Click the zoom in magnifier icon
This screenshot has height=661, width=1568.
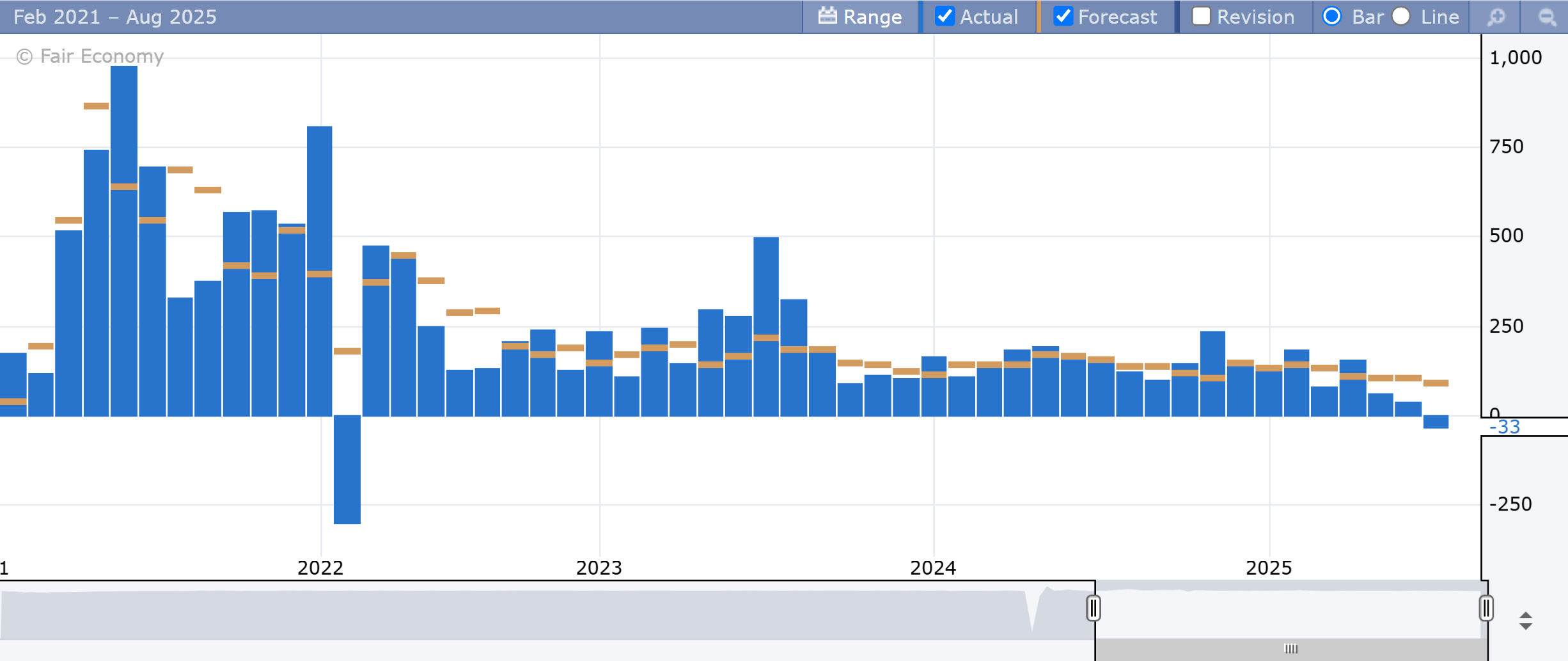pyautogui.click(x=1496, y=17)
